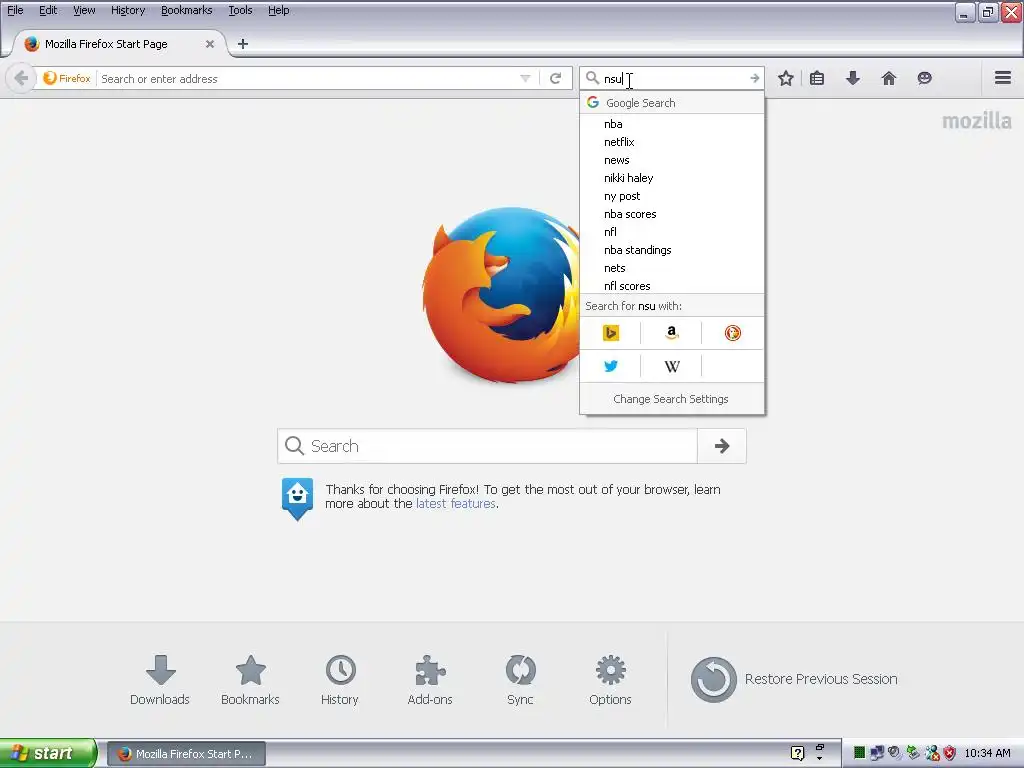1024x768 pixels.
Task: Choose the 'nba scores' suggestion
Action: pos(671,214)
